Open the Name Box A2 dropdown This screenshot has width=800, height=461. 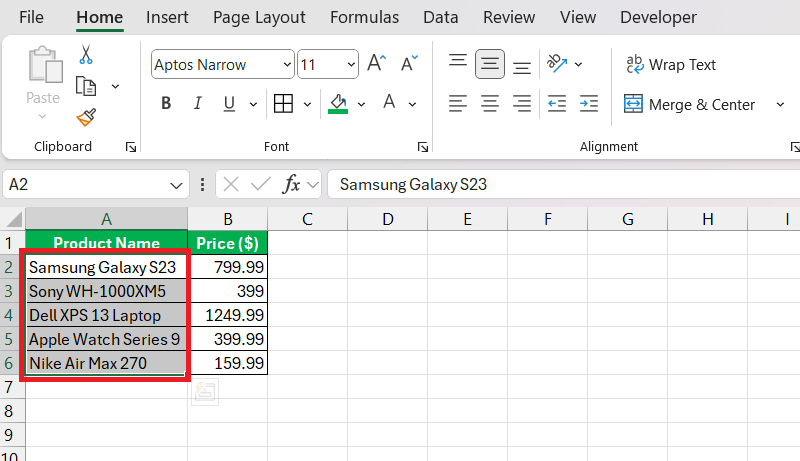point(177,185)
